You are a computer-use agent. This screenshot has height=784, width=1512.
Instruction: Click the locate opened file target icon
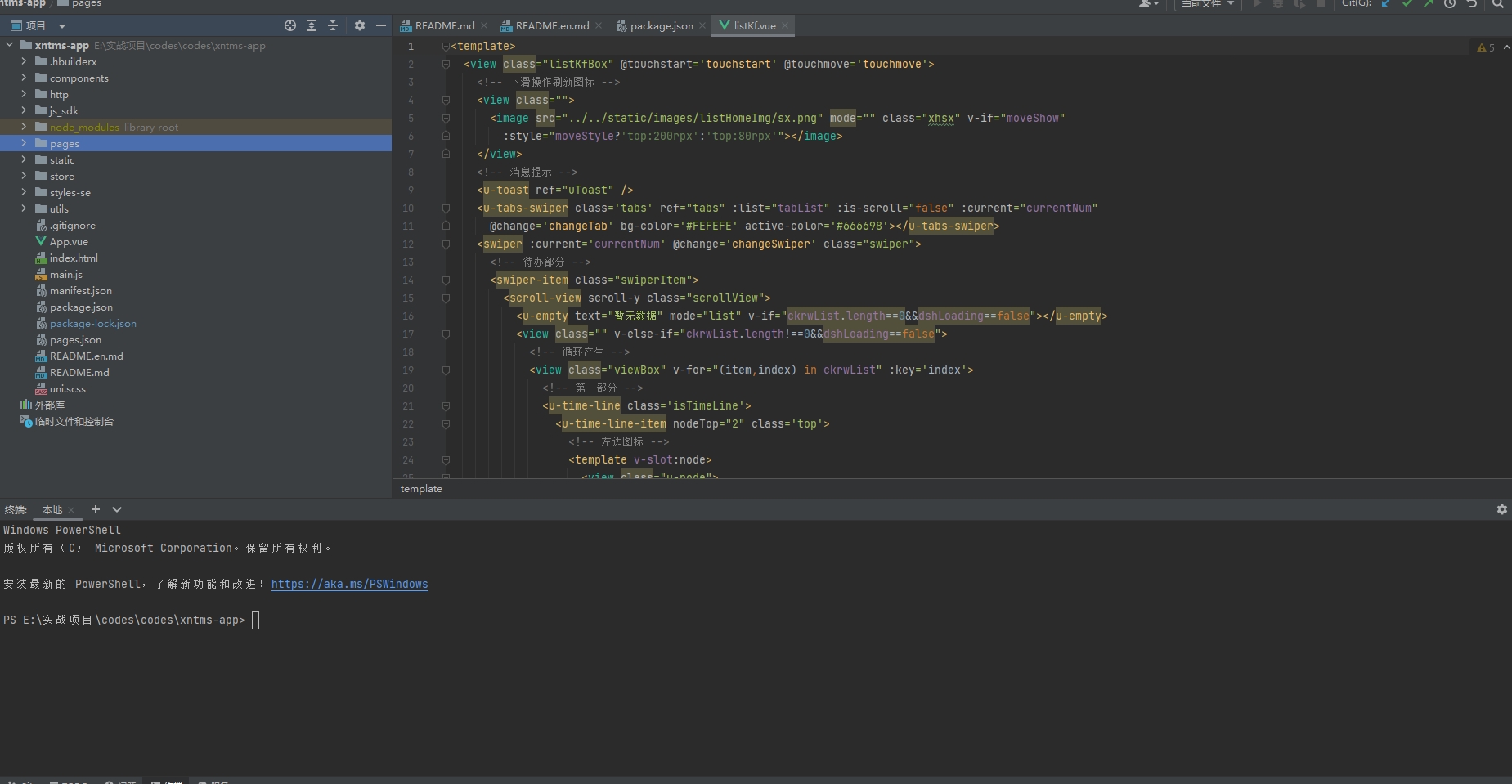point(290,25)
